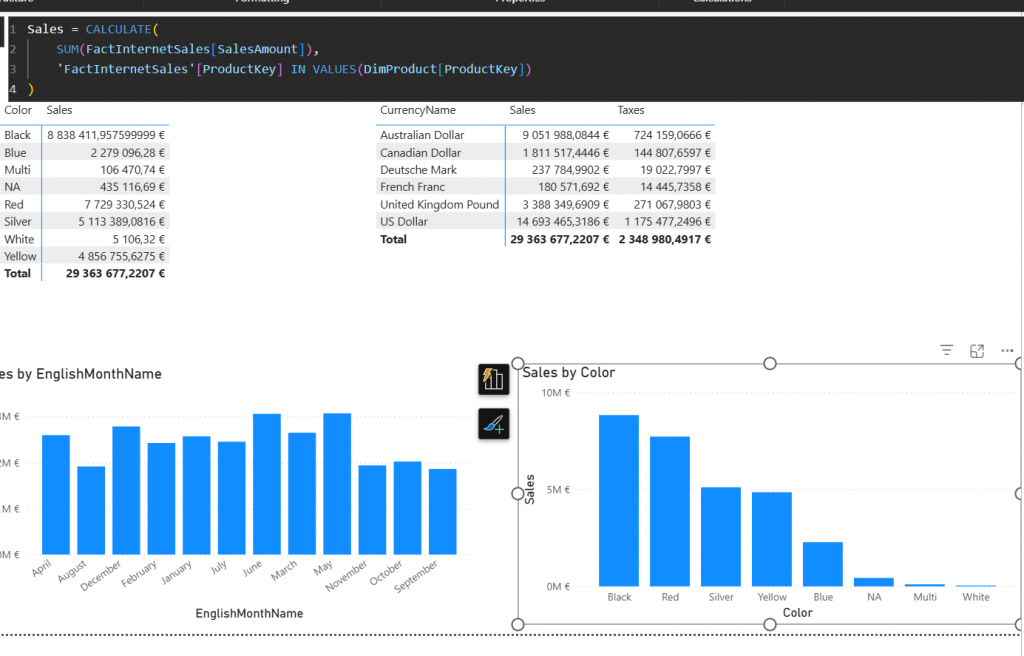Enter focus mode for Sales by Color chart
Viewport: 1024px width, 656px height.
pyautogui.click(x=977, y=350)
